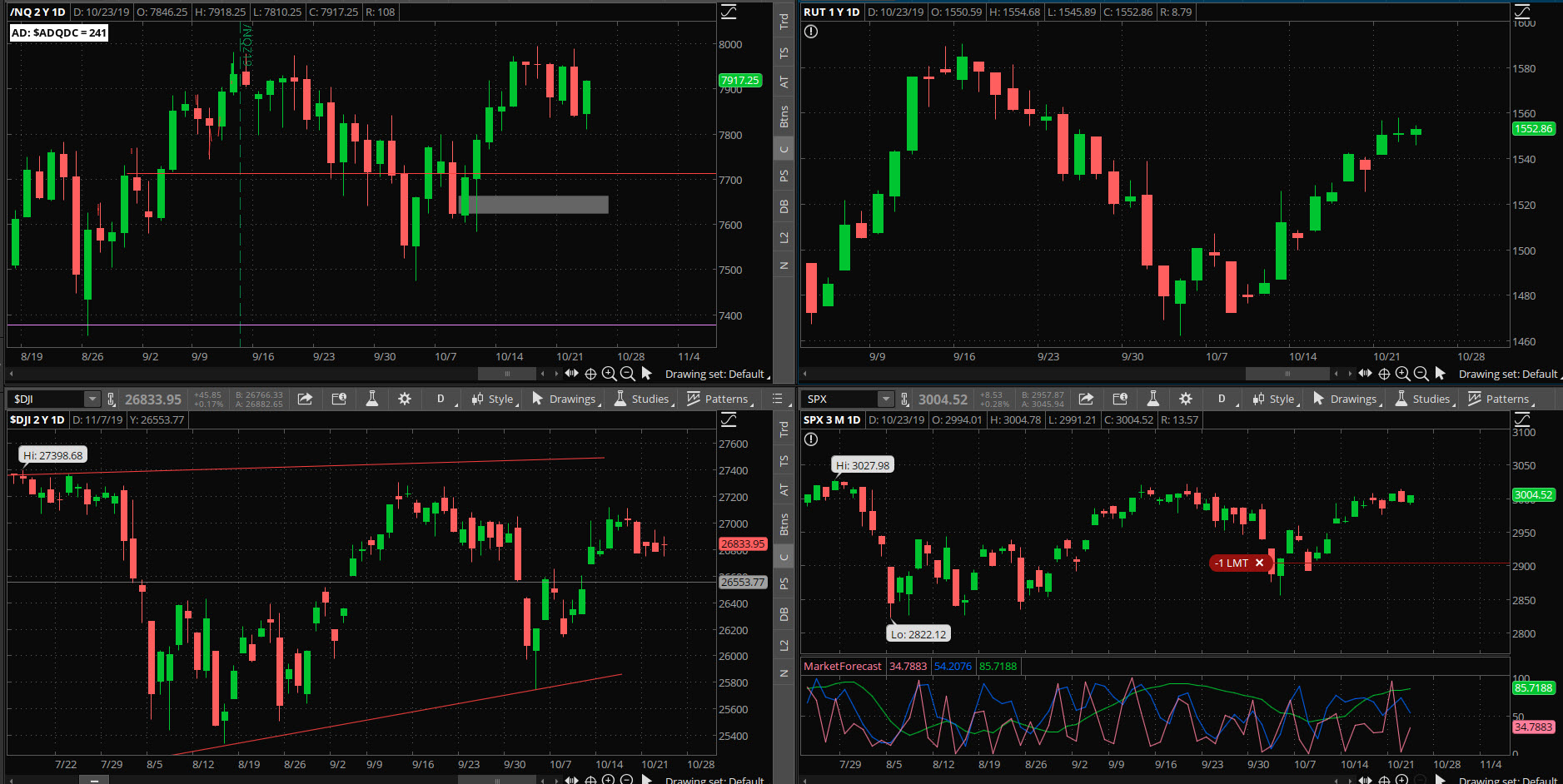Click the flask Edit studies icon in $DJI toolbar
The width and height of the screenshot is (1563, 784).
372,399
